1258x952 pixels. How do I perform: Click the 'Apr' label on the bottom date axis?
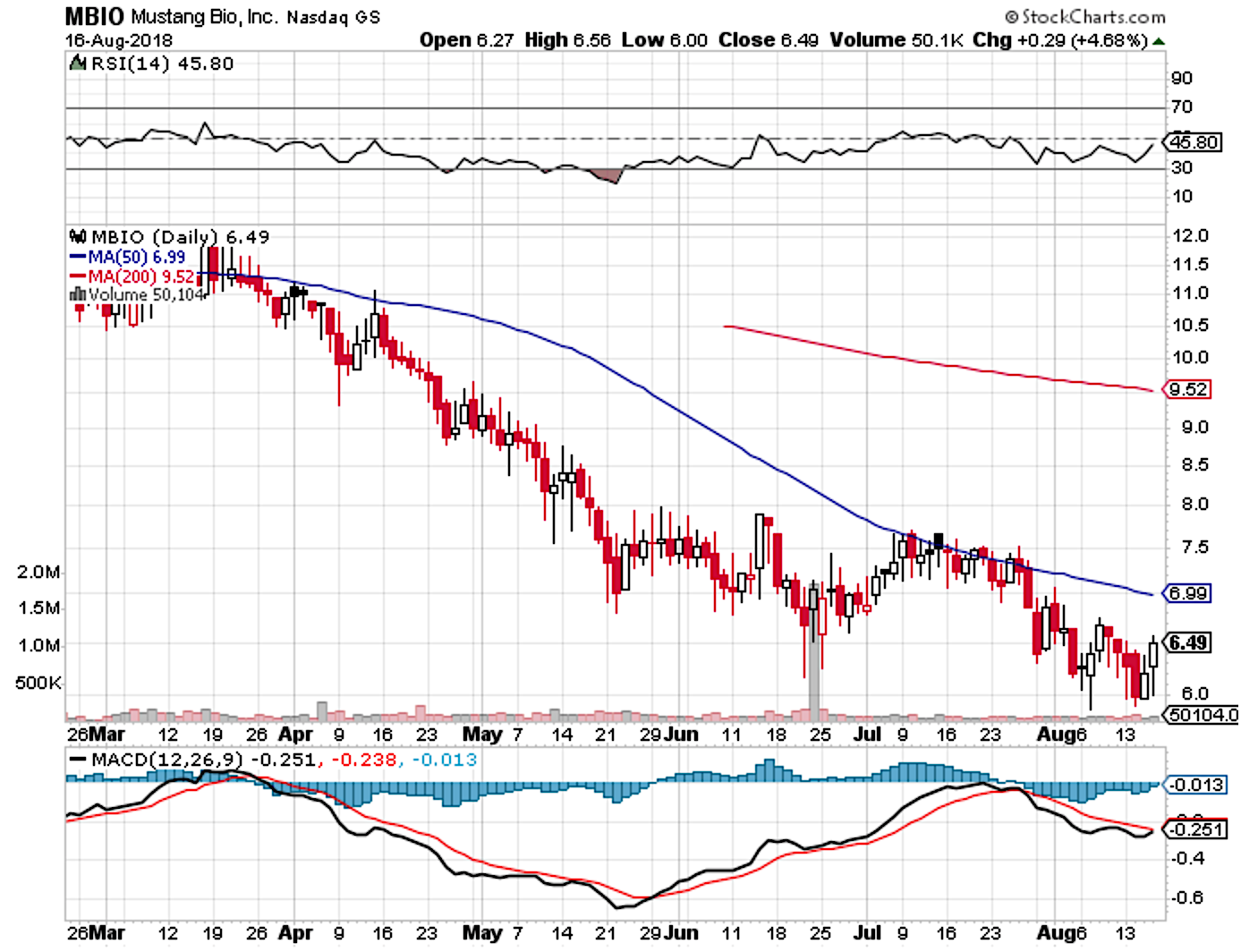click(x=295, y=932)
